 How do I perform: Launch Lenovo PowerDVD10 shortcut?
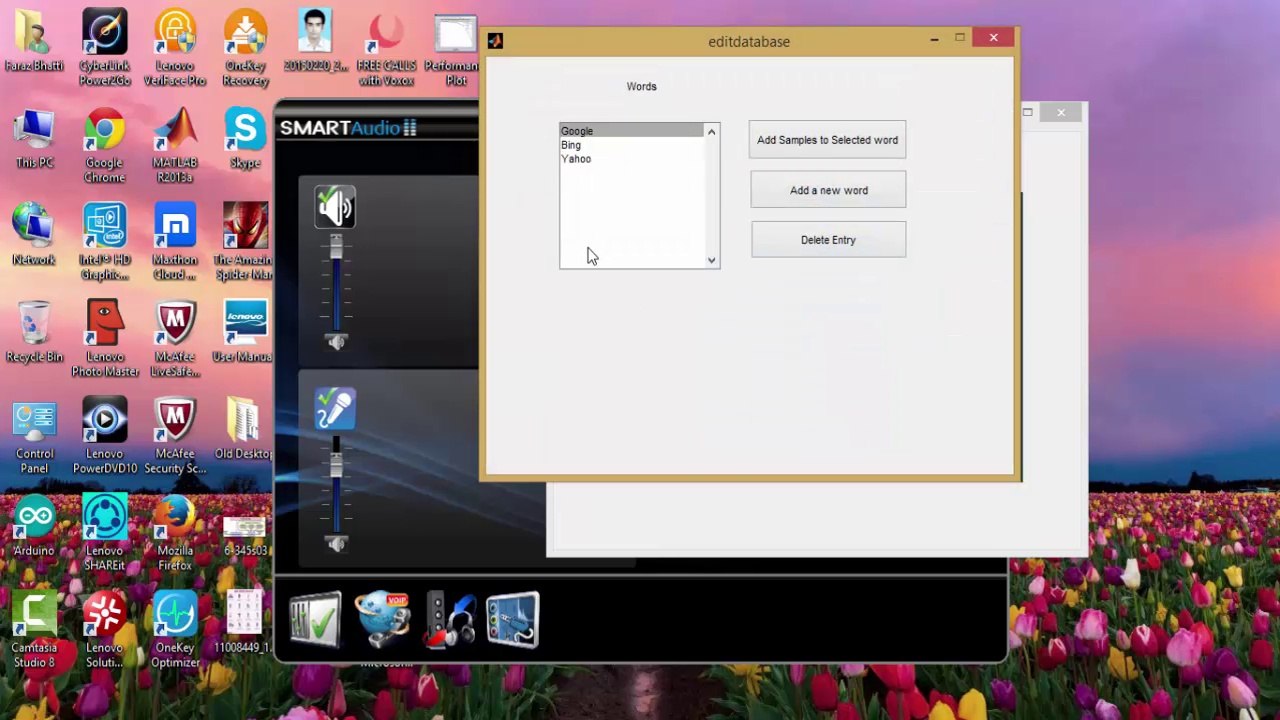tap(105, 436)
